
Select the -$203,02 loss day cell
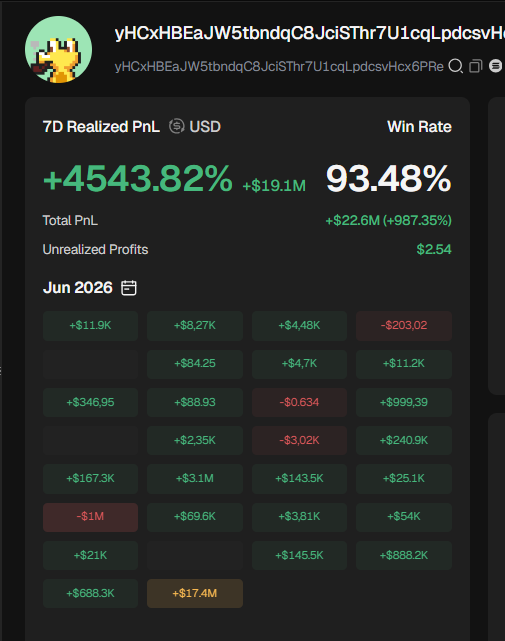404,326
